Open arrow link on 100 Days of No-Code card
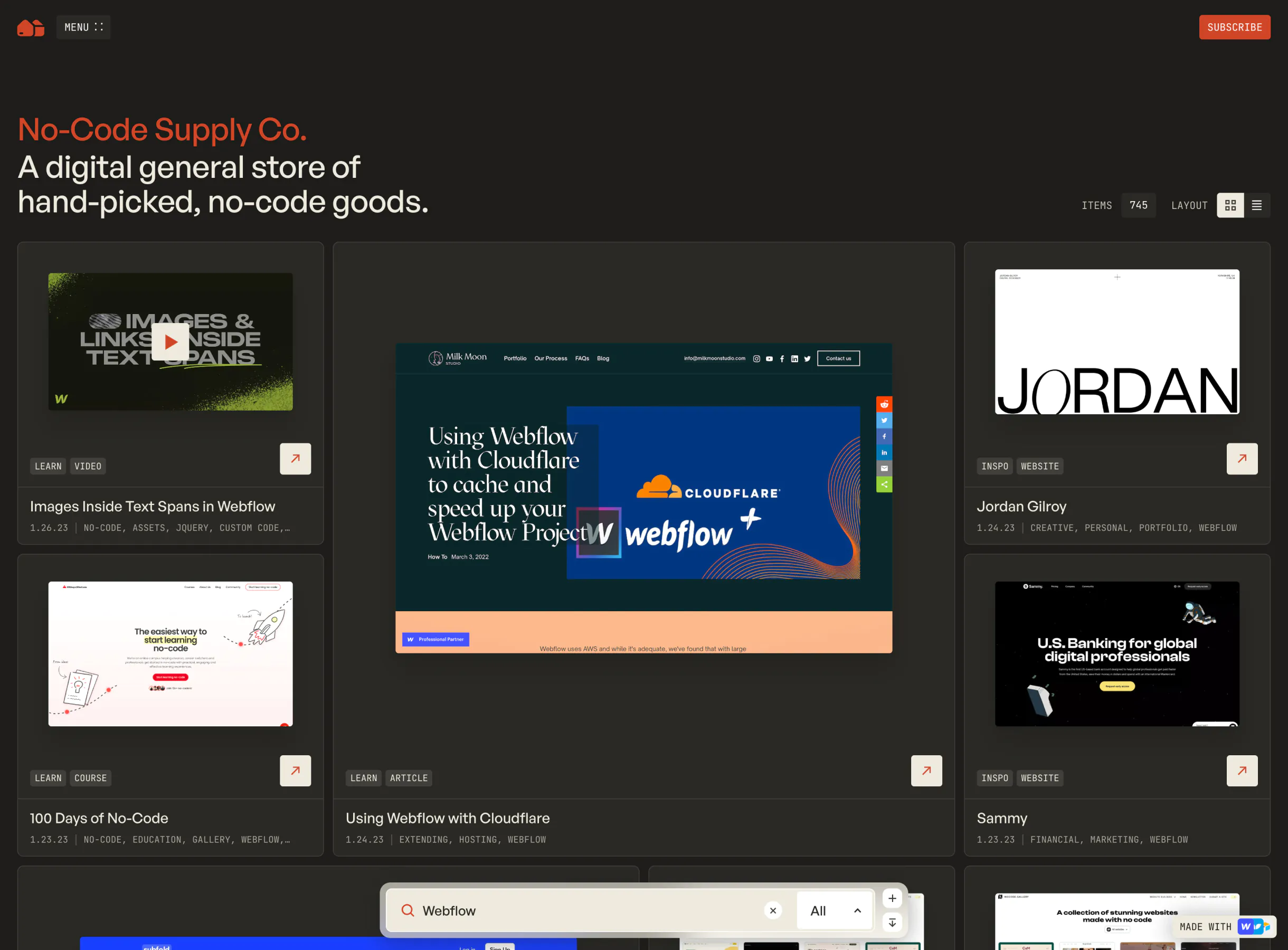Viewport: 1288px width, 950px height. pos(295,771)
